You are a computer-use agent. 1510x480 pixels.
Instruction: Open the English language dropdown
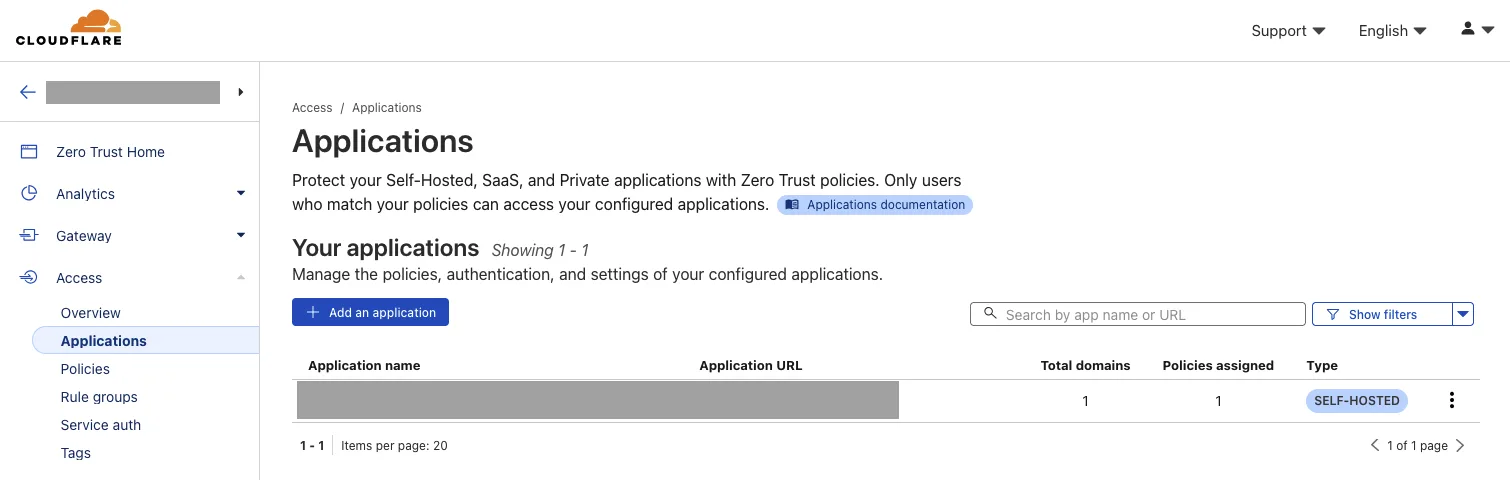pos(1392,31)
